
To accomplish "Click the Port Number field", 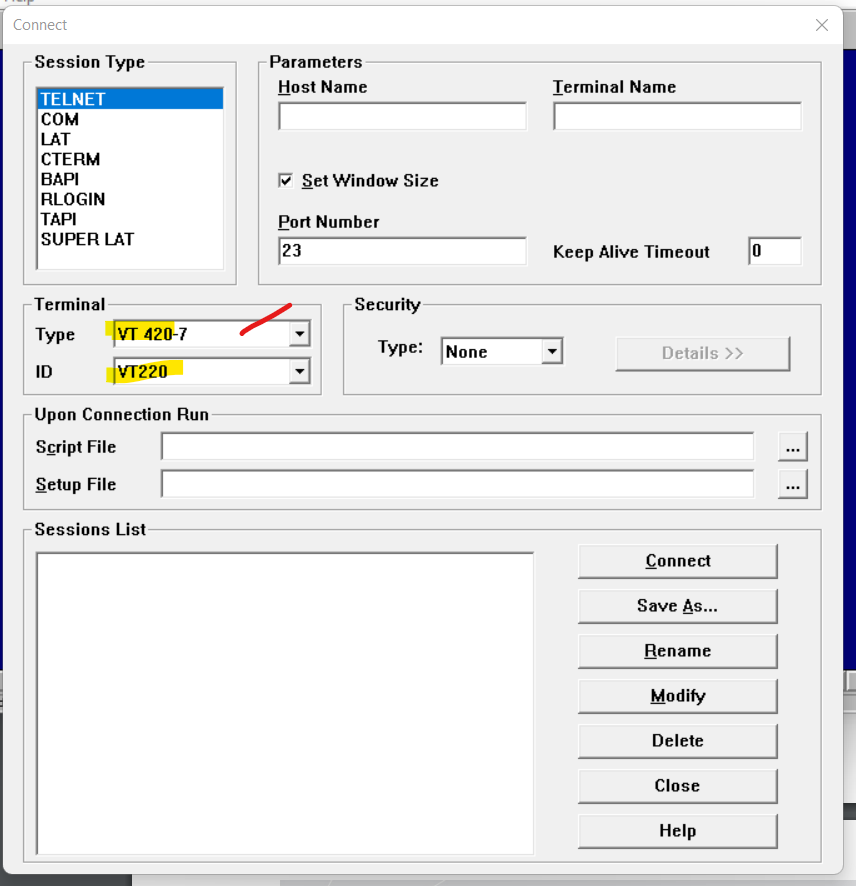I will [402, 251].
